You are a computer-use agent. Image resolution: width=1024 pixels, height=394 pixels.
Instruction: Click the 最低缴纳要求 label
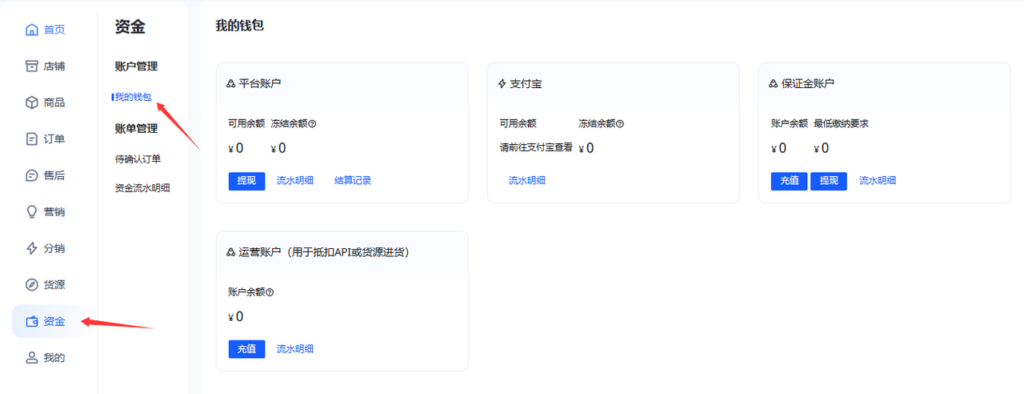[x=840, y=123]
